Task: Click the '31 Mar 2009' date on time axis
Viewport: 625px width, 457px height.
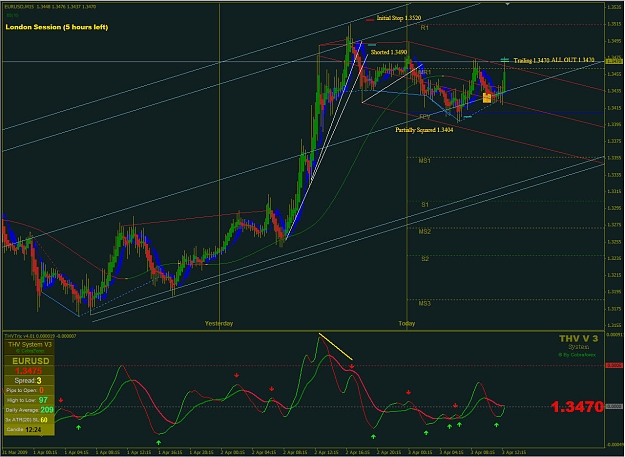Action: 13,452
